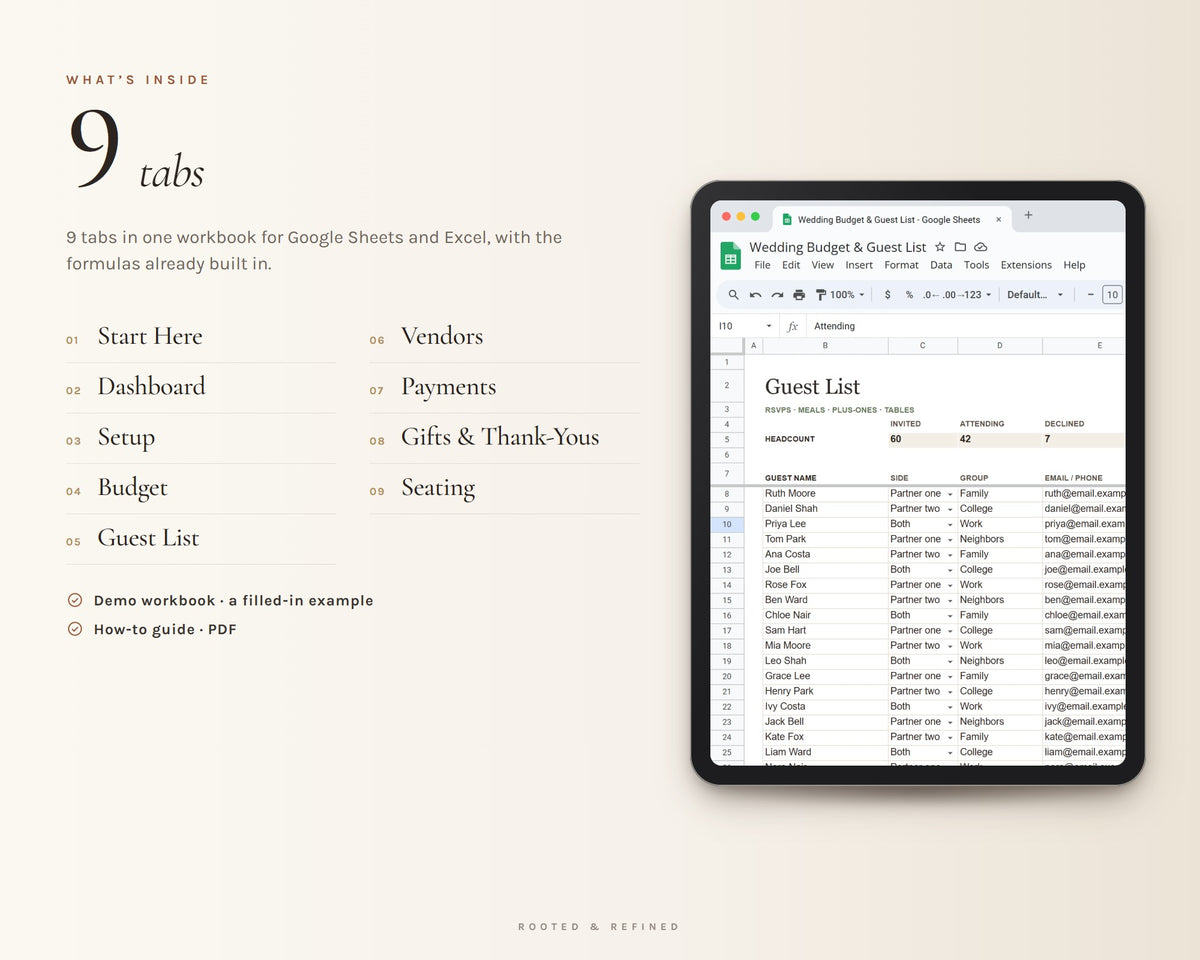Select the Declined headcount cell showing 7
1200x960 pixels.
pos(1084,439)
